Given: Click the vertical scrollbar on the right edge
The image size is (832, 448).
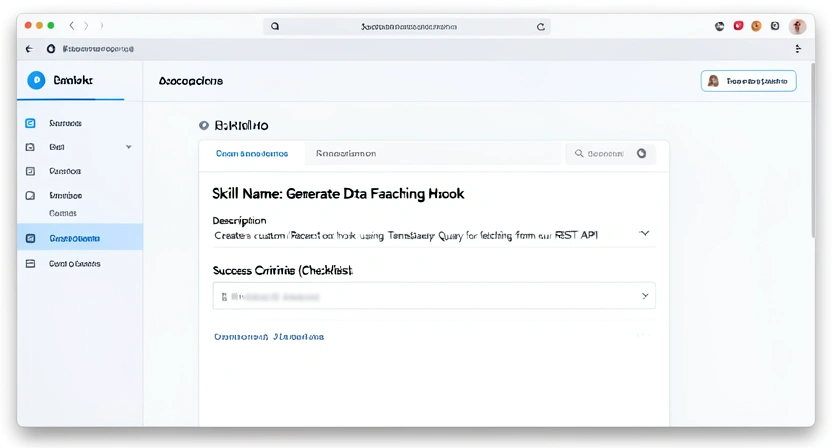Looking at the screenshot, I should tap(813, 150).
